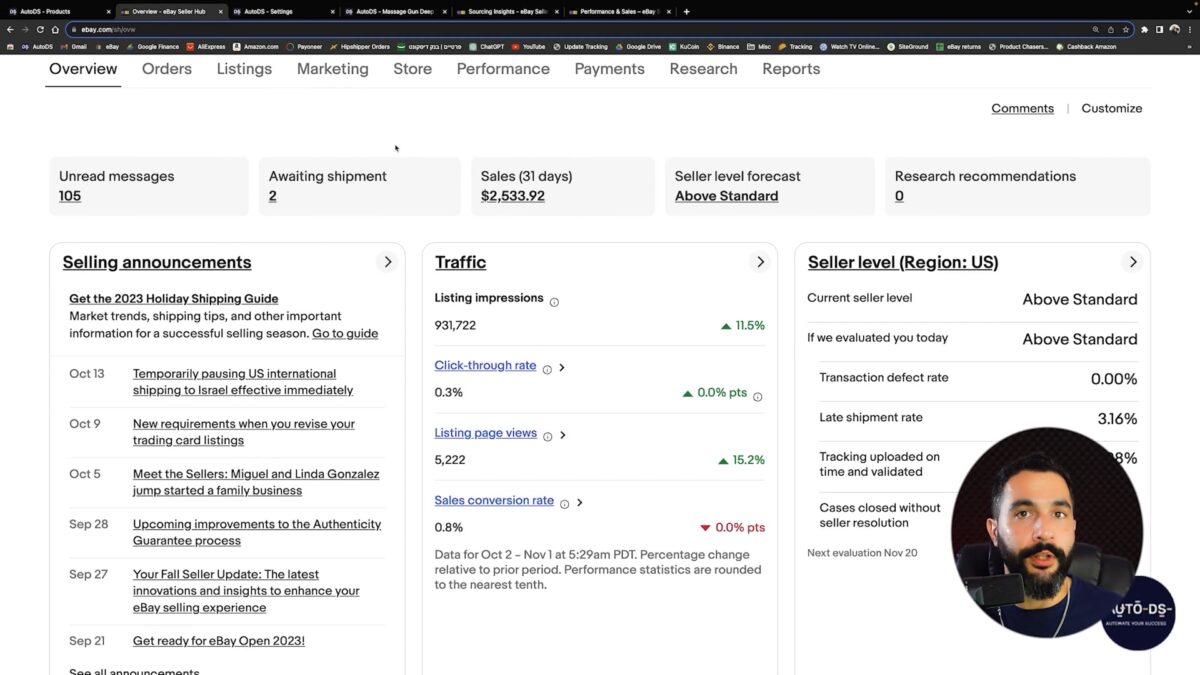Open trading card listings announcement
The width and height of the screenshot is (1200, 675).
point(244,432)
